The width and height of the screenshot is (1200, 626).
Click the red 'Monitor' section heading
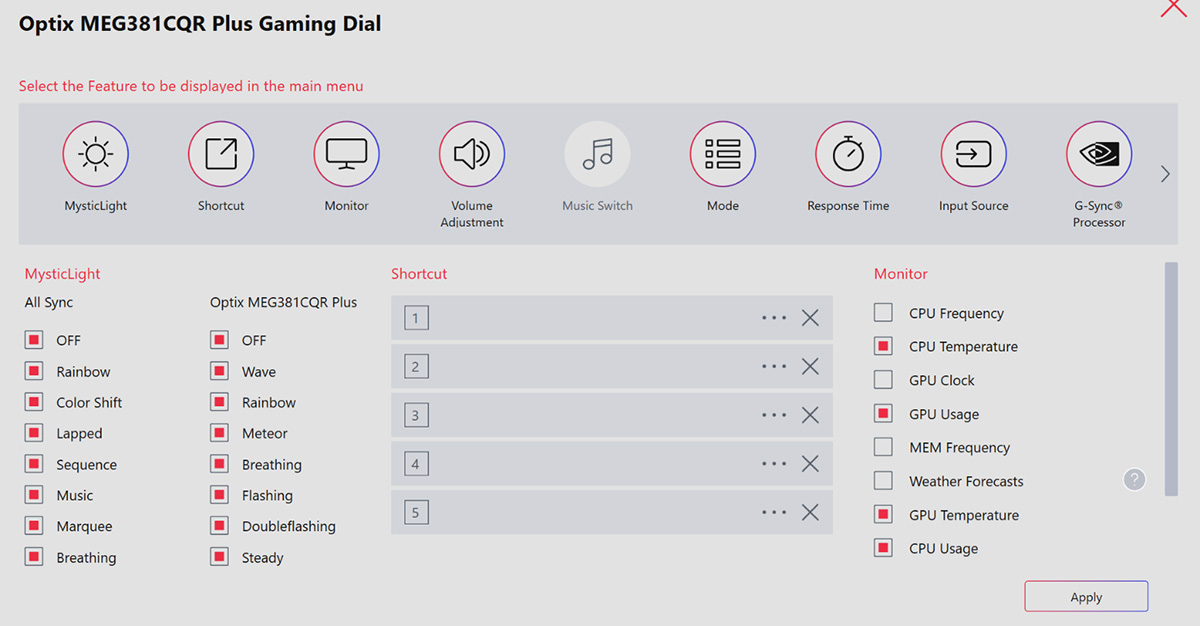(x=901, y=274)
